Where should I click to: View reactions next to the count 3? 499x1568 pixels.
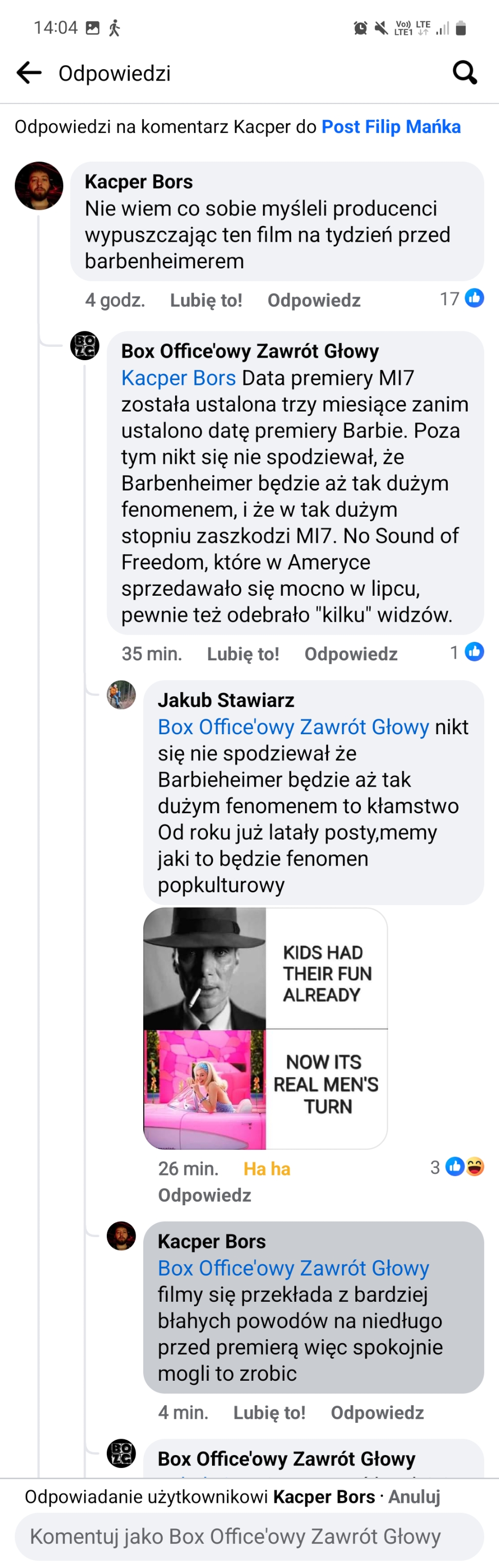point(465,1167)
